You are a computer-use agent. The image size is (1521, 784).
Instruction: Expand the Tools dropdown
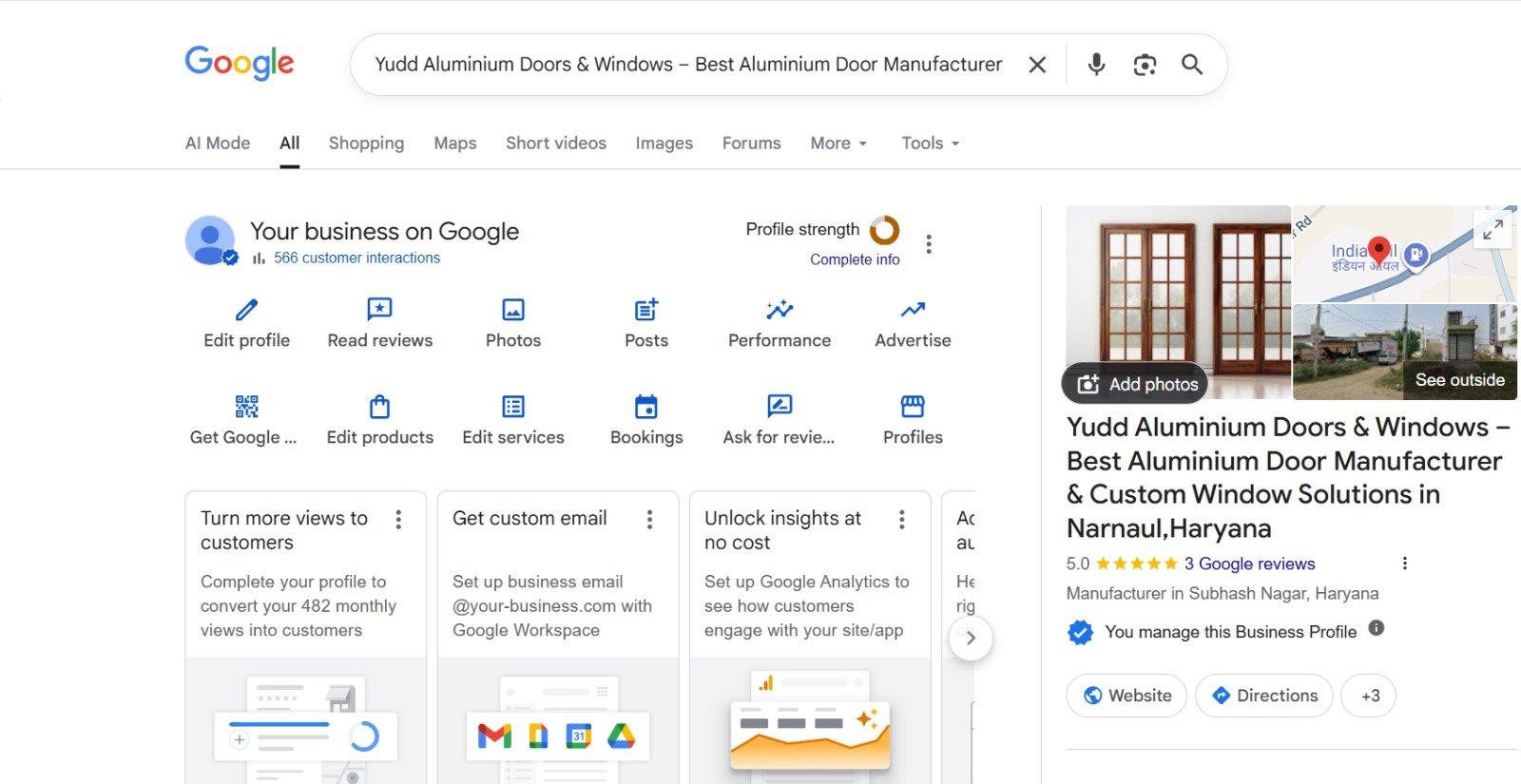click(x=930, y=143)
